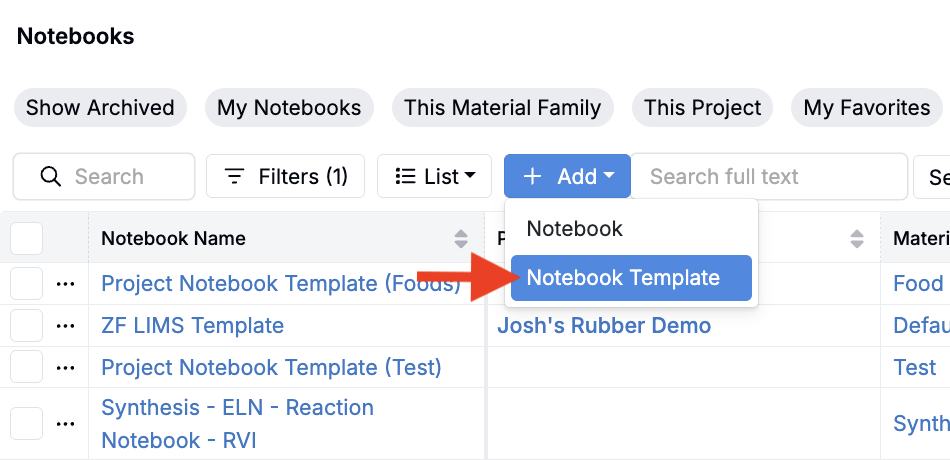Click the sort arrows on the second column header
The height and width of the screenshot is (460, 950).
point(857,239)
